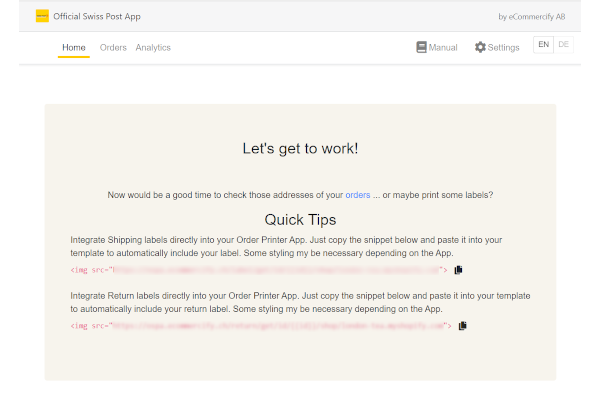This screenshot has height=400, width=600.
Task: Copy the shipping label snippet via copy icon
Action: coord(459,270)
